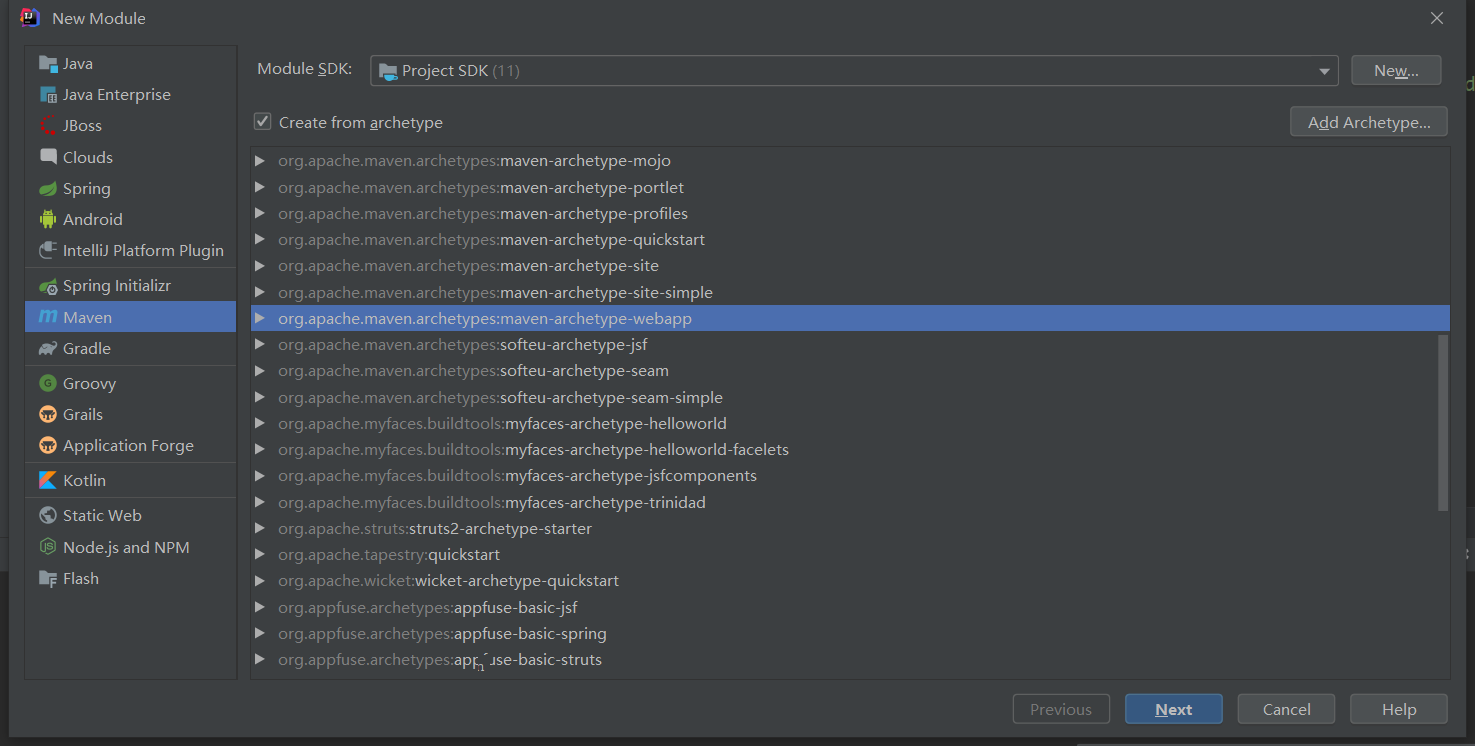Expand maven-archetype-webapp tree node
The width and height of the screenshot is (1475, 746).
(x=260, y=318)
